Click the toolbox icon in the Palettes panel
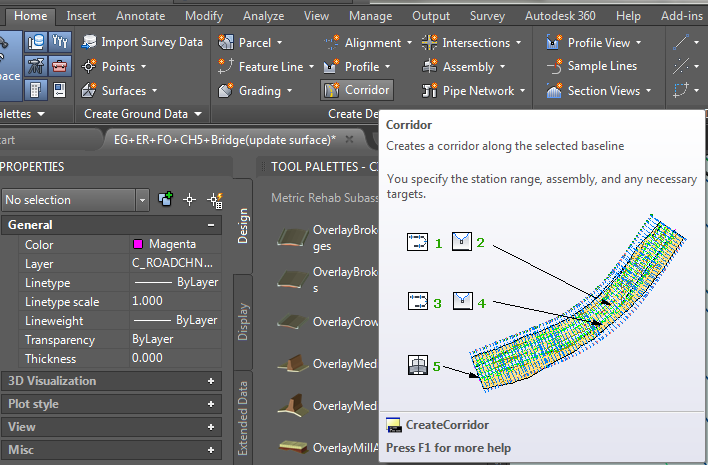 tap(61, 66)
